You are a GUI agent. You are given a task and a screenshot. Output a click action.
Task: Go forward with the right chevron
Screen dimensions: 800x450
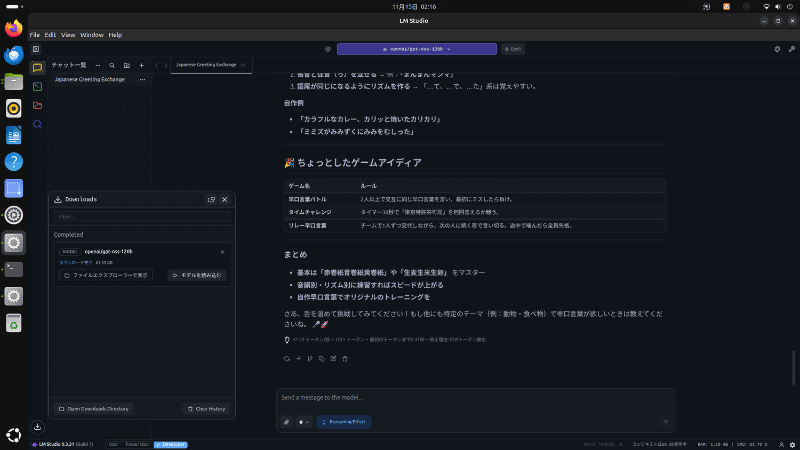point(166,65)
